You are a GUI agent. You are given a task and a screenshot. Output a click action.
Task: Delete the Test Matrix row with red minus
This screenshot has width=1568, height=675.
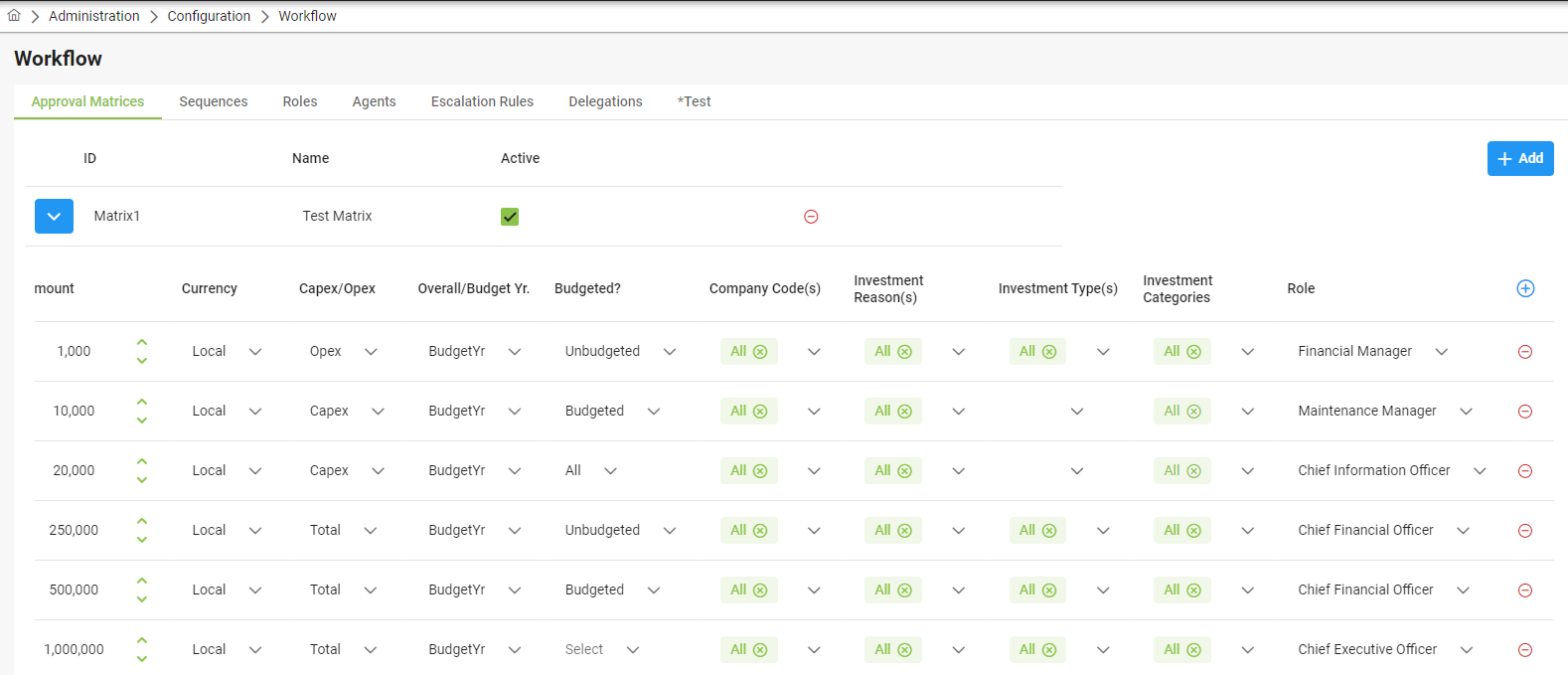pos(811,217)
